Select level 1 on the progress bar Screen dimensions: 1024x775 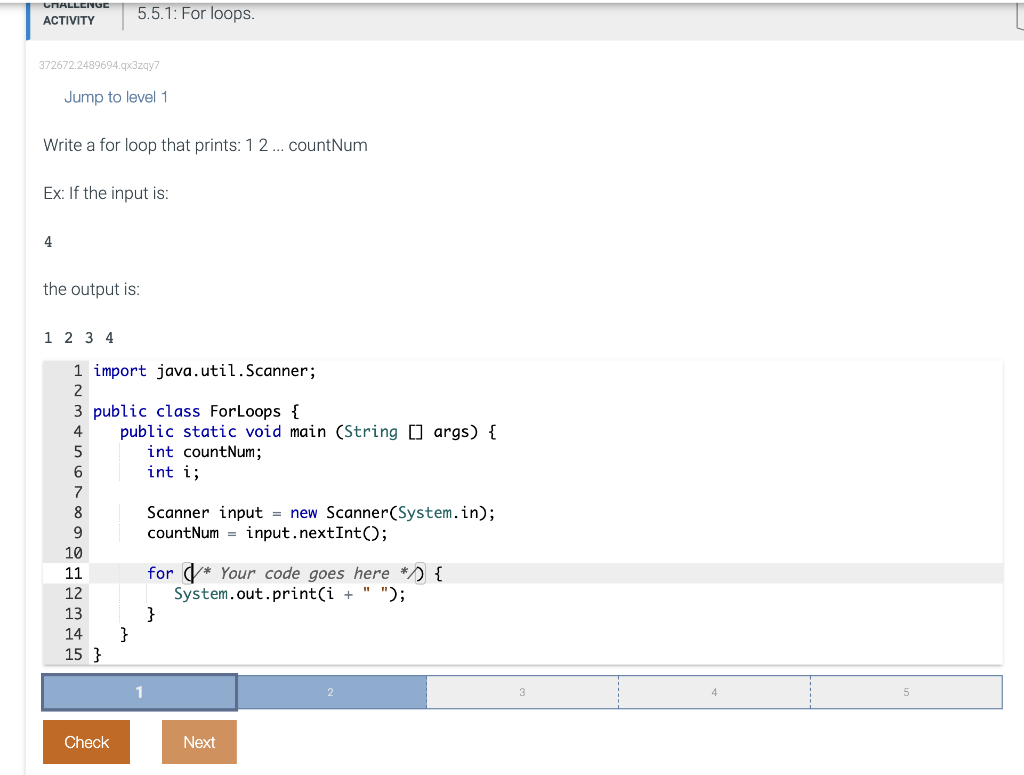click(138, 691)
